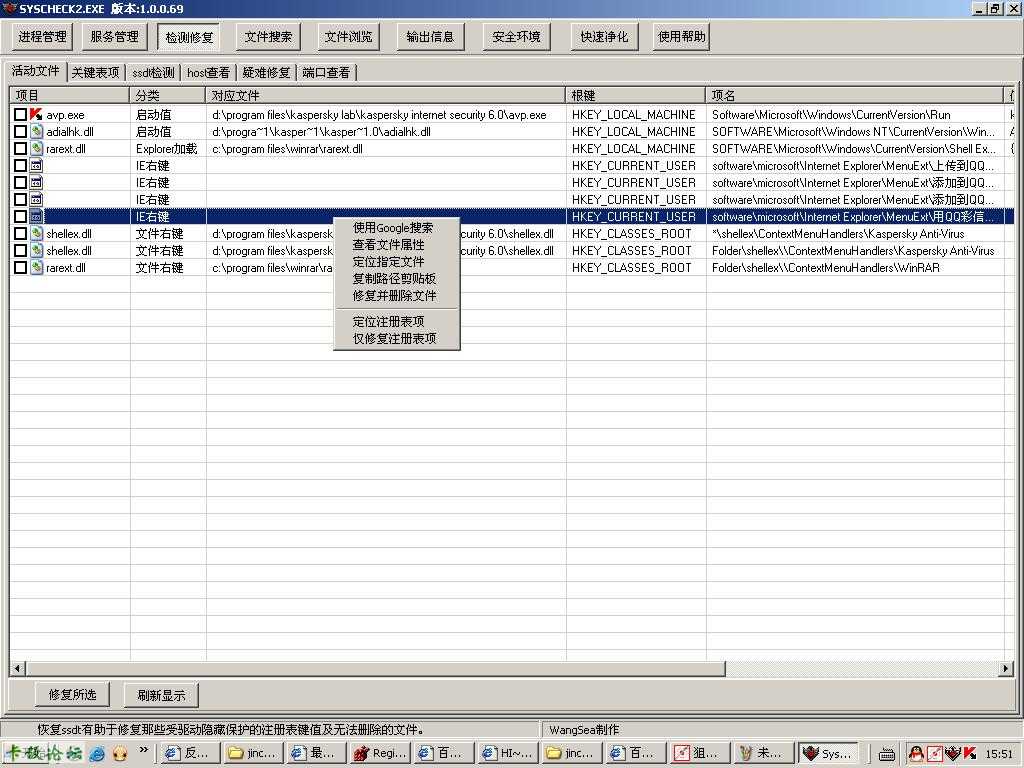Click the icon of the highlighted 用QQ彩信 row
Viewport: 1024px width, 768px height.
coord(36,216)
